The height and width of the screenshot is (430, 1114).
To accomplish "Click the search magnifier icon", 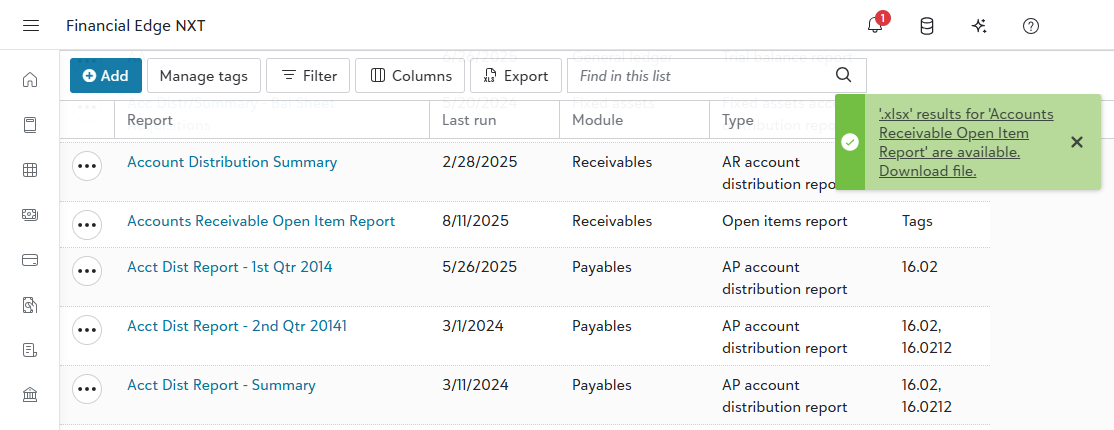I will click(x=843, y=75).
